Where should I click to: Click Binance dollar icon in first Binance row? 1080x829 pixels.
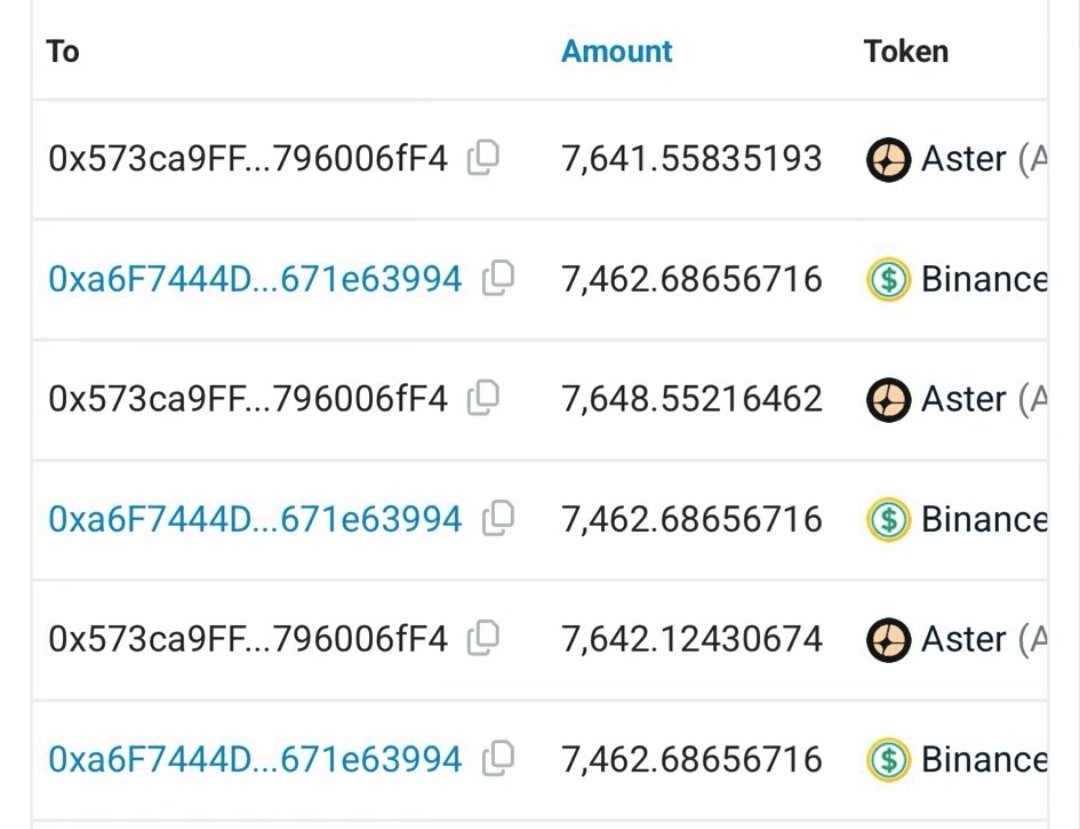click(888, 279)
